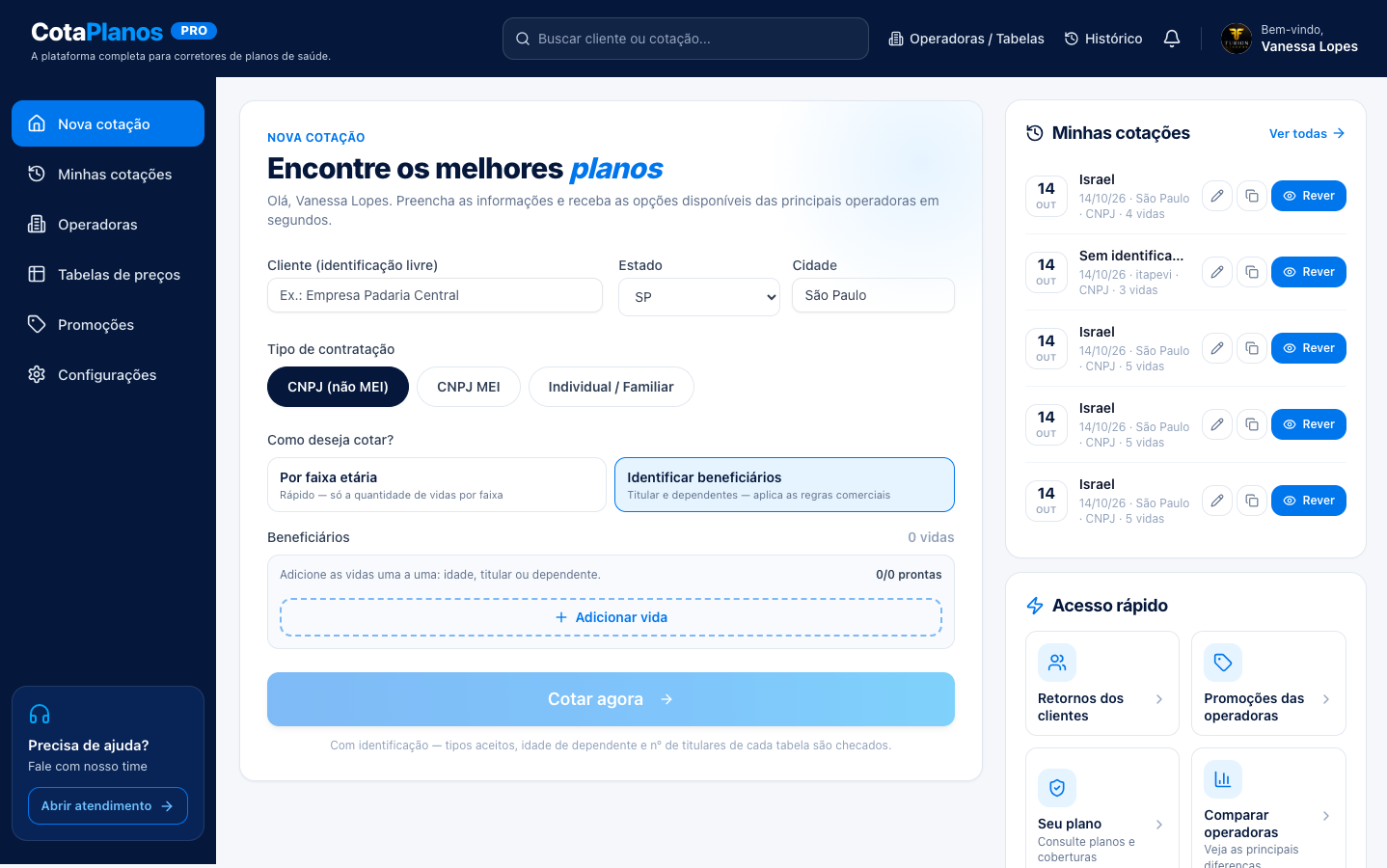Viewport: 1387px width, 868px height.
Task: Choose Individual / Familiar contract type
Action: pyautogui.click(x=611, y=387)
